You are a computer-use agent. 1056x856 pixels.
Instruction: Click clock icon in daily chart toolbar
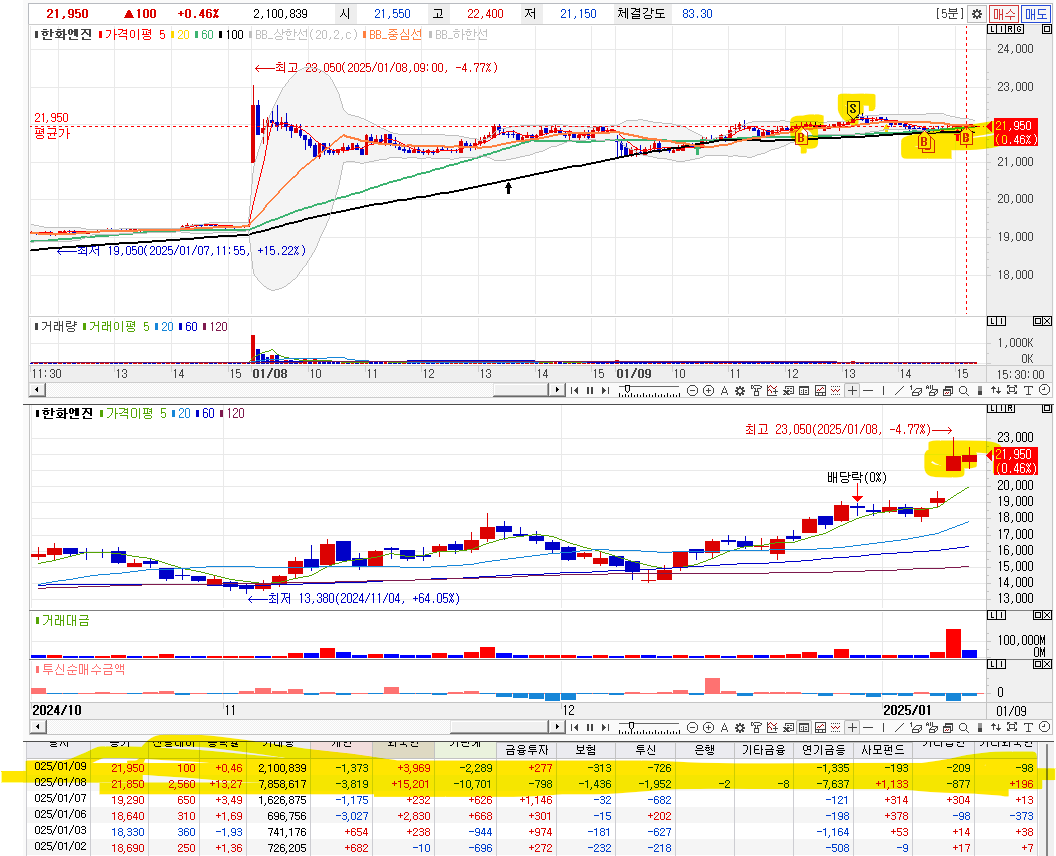point(1045,727)
